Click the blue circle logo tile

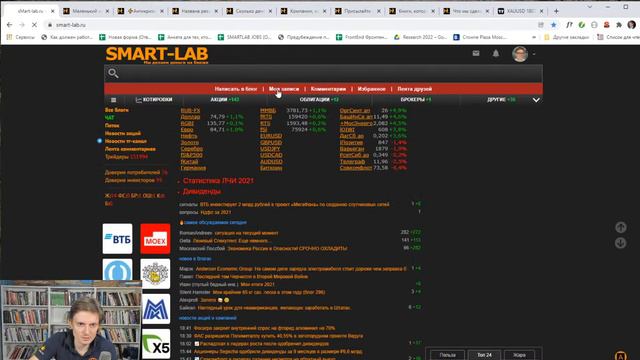click(118, 270)
